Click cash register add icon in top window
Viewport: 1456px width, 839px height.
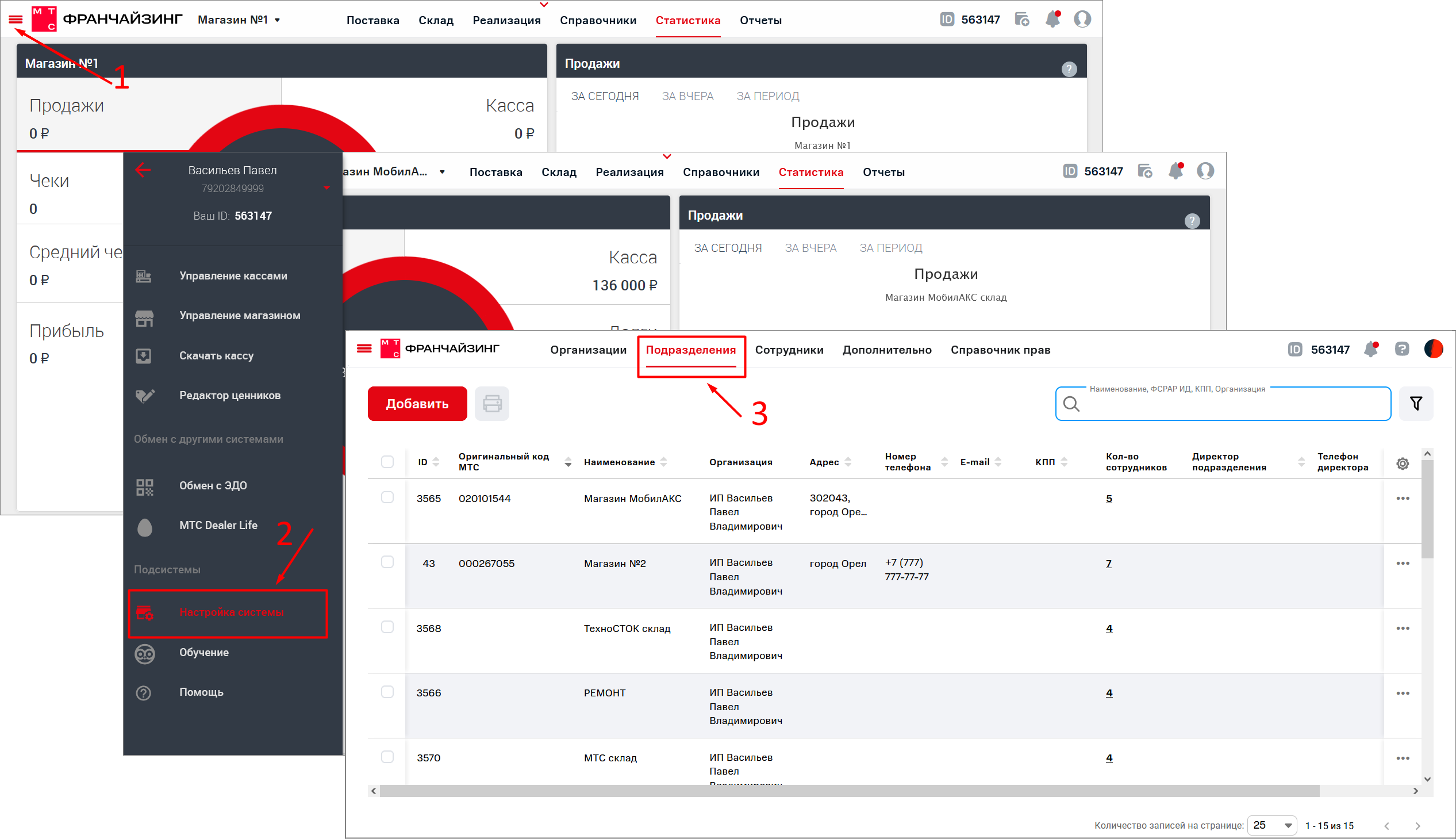point(1023,20)
